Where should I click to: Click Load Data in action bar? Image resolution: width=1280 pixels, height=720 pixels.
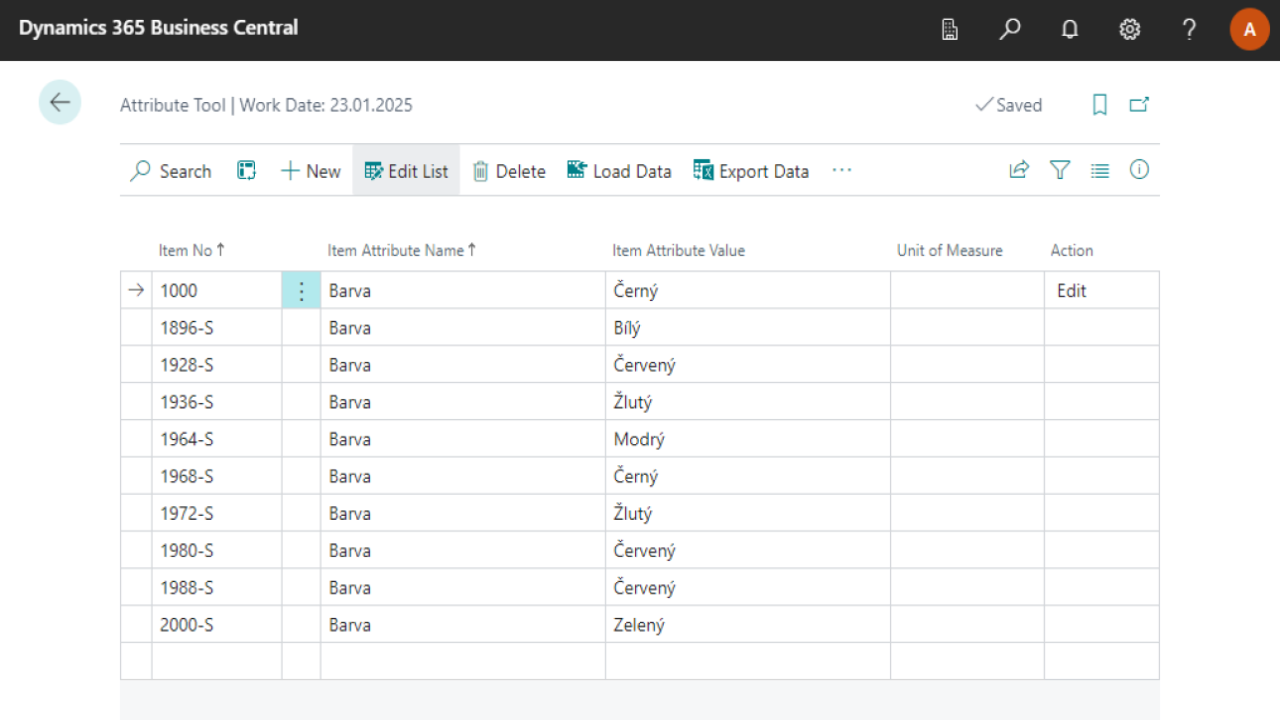point(619,171)
